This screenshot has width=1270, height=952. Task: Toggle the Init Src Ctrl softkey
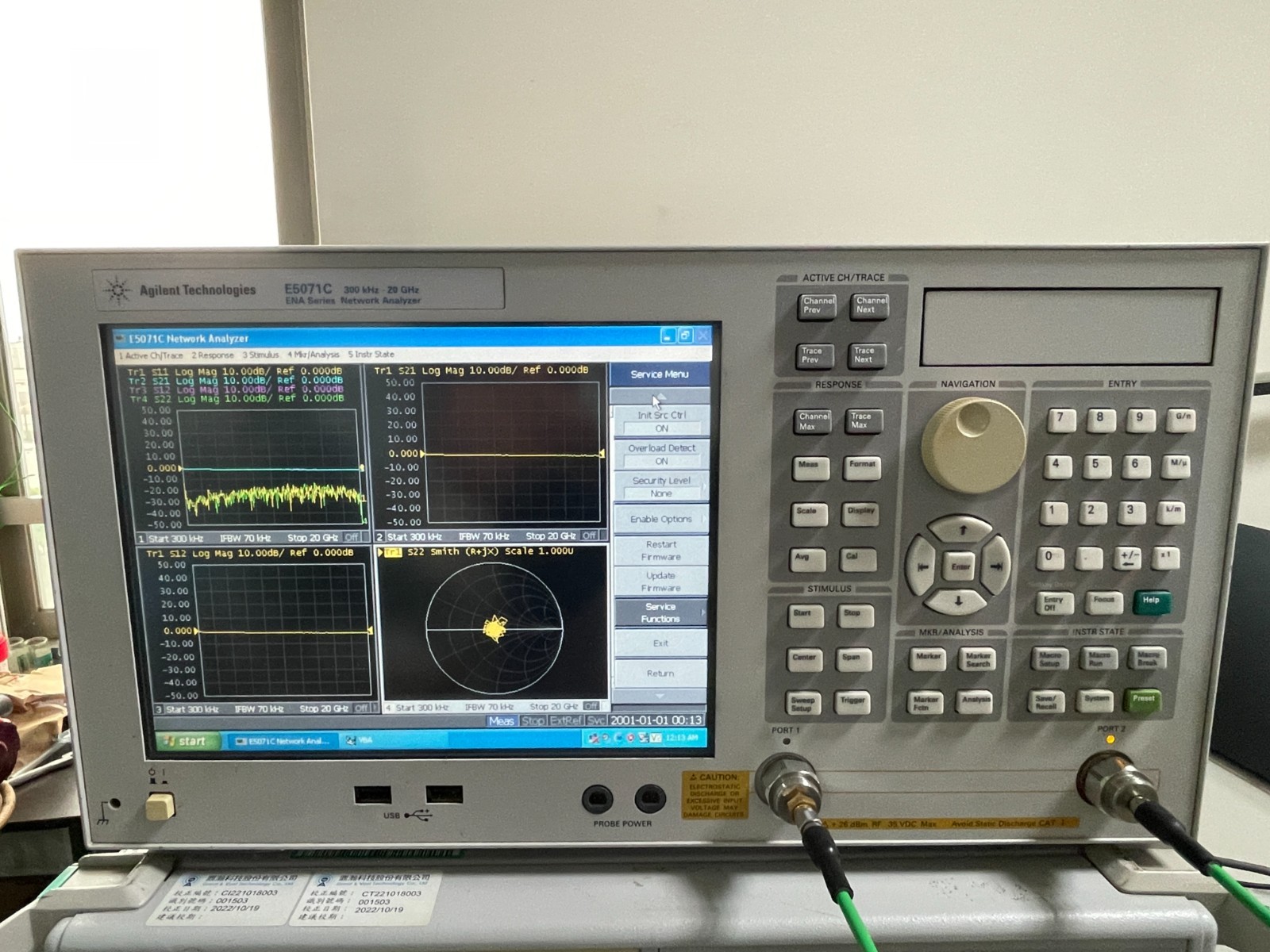coord(661,421)
